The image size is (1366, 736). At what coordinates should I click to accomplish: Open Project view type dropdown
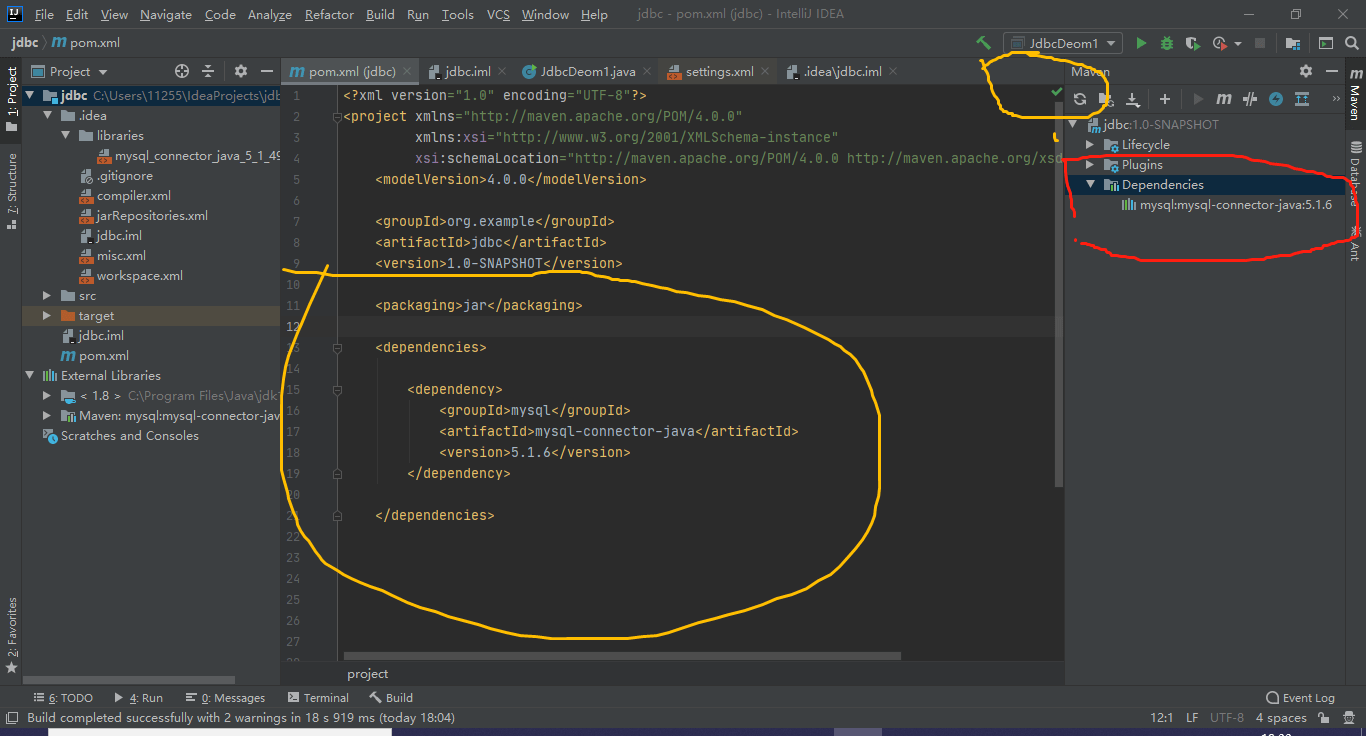[70, 71]
